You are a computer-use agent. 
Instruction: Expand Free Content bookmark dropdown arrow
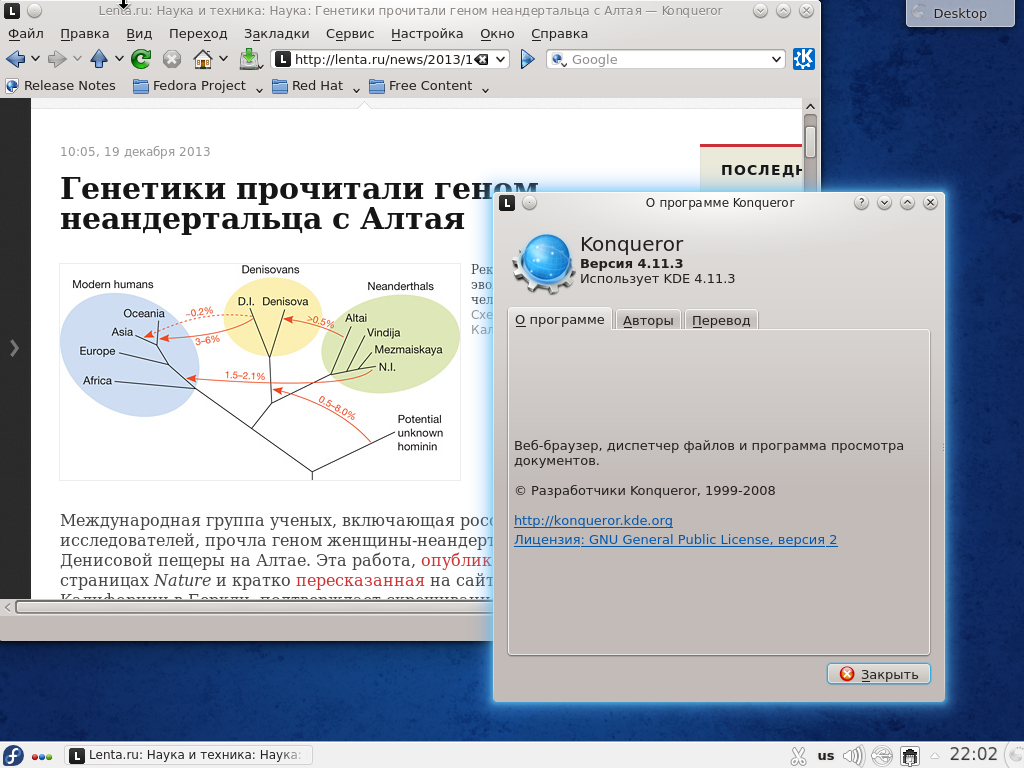(485, 89)
